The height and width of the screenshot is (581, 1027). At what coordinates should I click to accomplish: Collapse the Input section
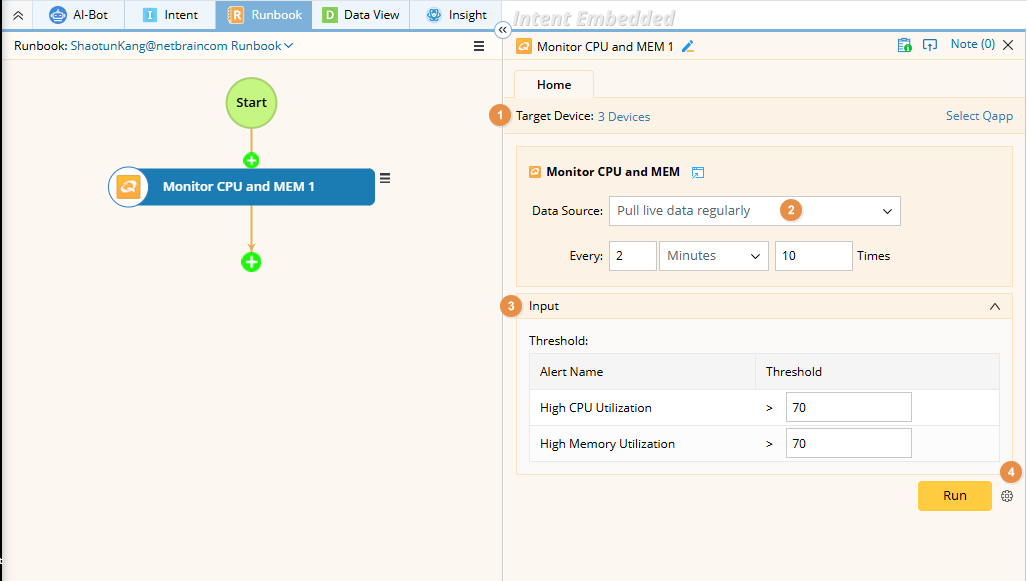[x=995, y=307]
